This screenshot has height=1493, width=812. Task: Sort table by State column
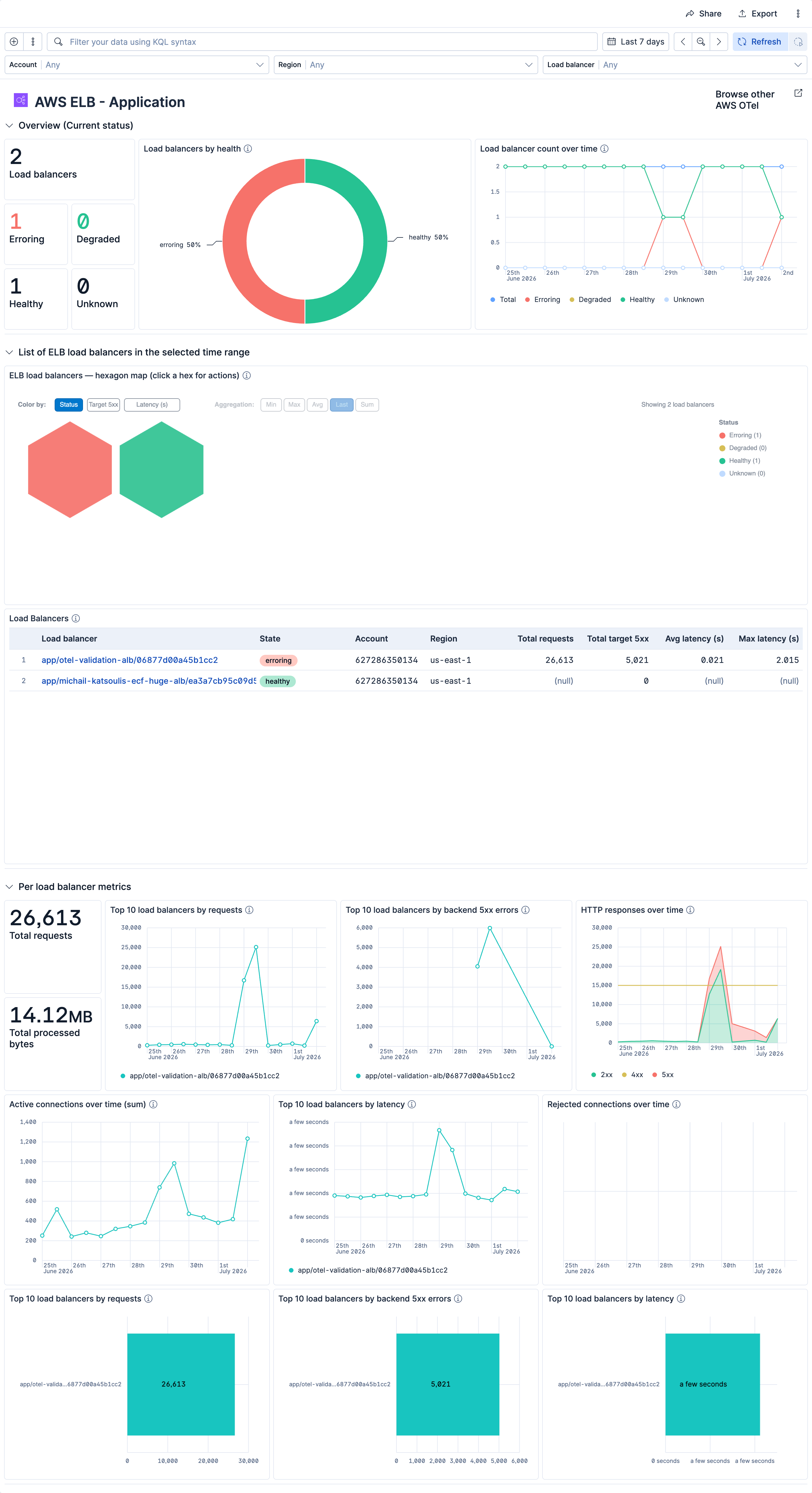pos(270,639)
